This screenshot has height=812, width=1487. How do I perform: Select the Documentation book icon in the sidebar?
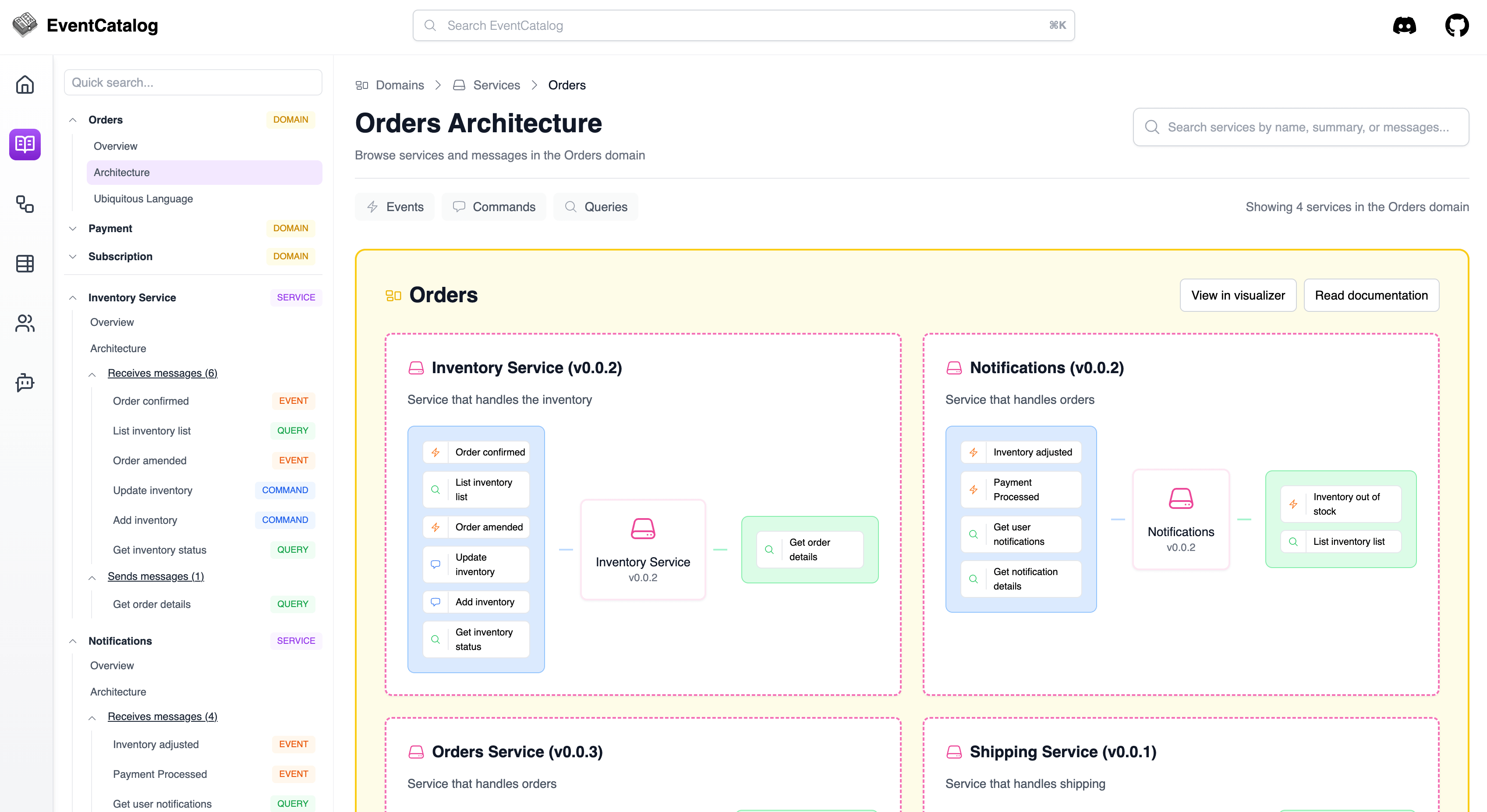point(25,144)
